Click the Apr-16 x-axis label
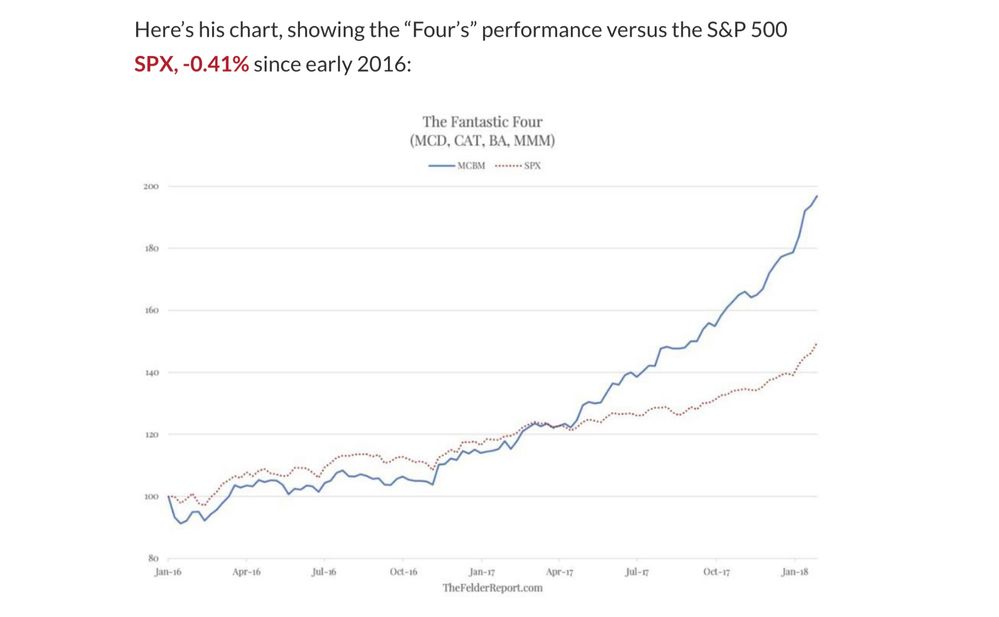Screen dimensions: 999x617 (246, 572)
